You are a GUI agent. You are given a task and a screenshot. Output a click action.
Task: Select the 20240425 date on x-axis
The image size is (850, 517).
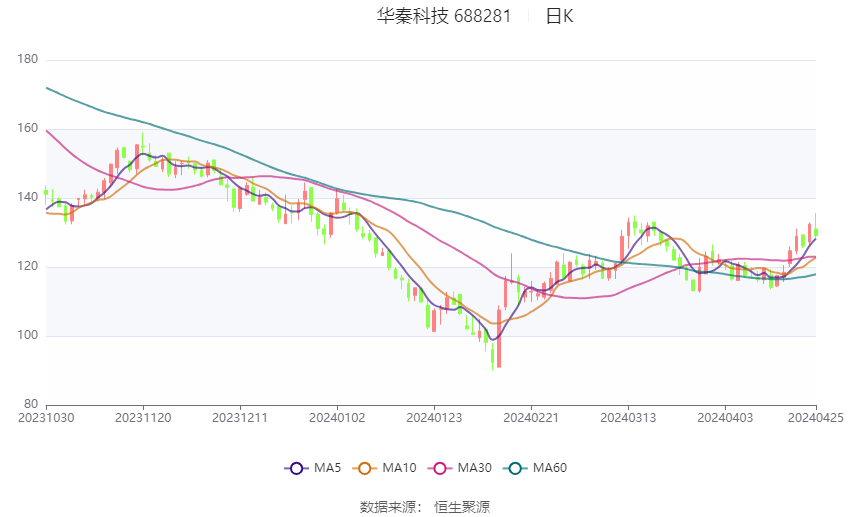(816, 417)
